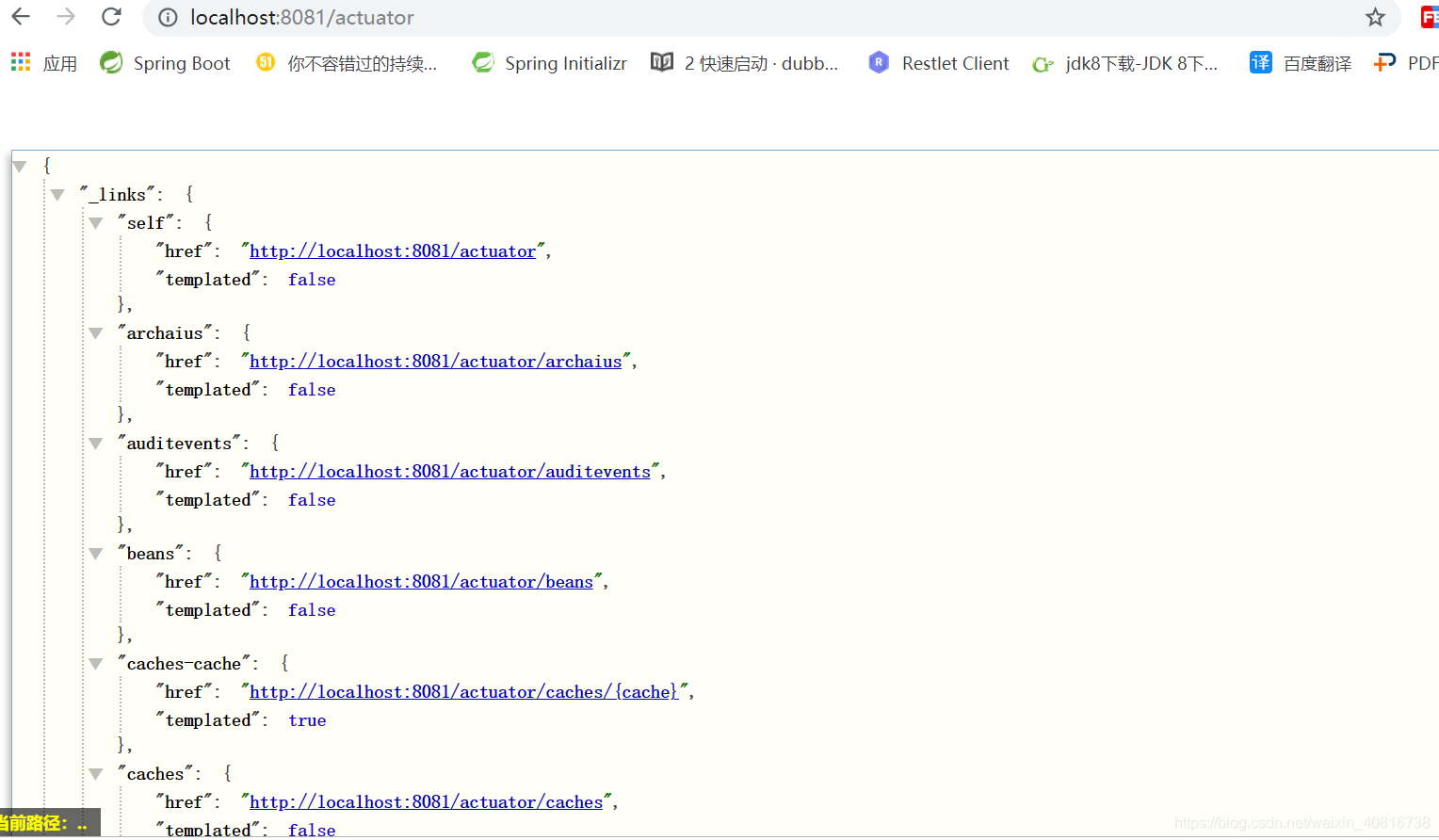Open the apps grid icon in bookmarks bar
This screenshot has width=1439, height=840.
tap(21, 62)
